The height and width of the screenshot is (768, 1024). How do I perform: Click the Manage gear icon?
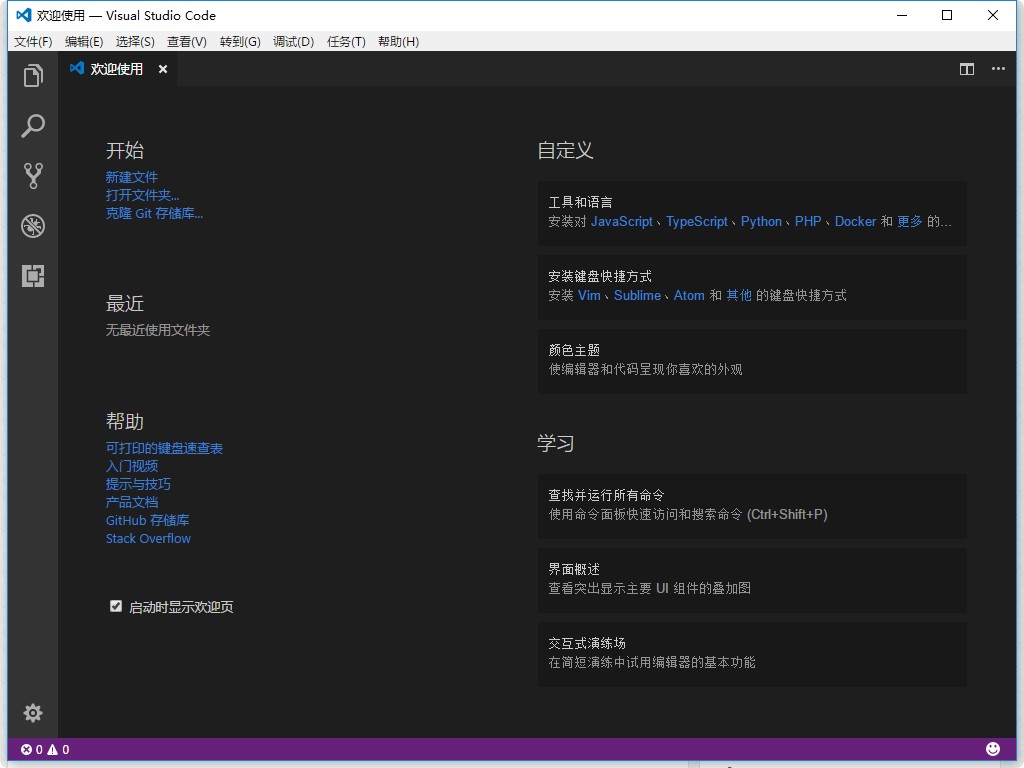[x=33, y=712]
